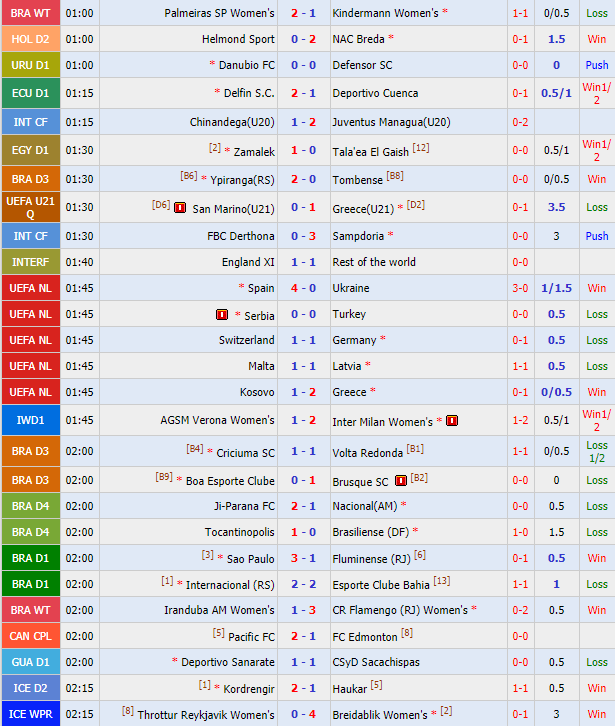
Task: Click the red card icon beside Brusque SC
Action: point(401,481)
